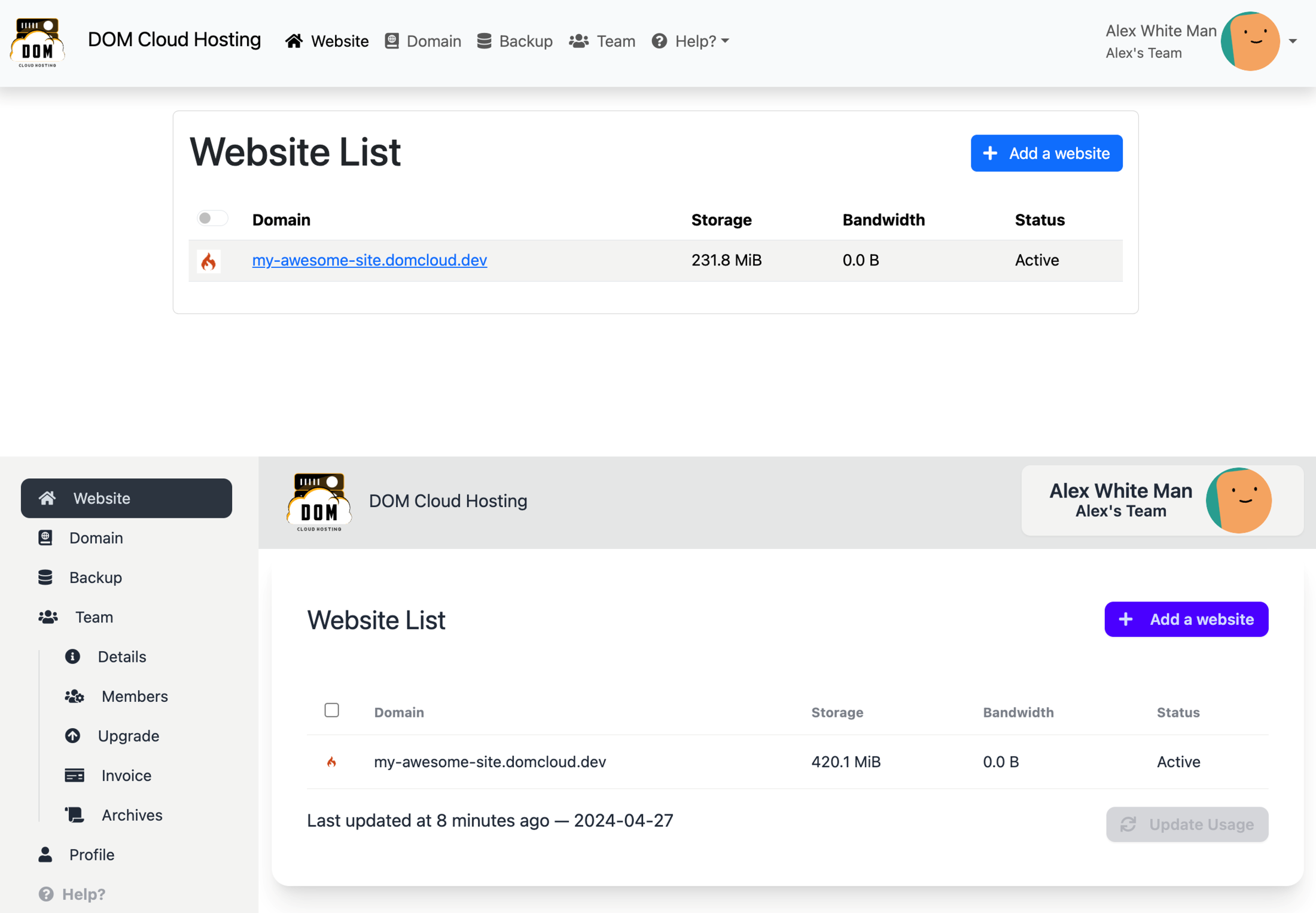1316x913 pixels.
Task: Click the flame icon in top website row
Action: point(208,261)
